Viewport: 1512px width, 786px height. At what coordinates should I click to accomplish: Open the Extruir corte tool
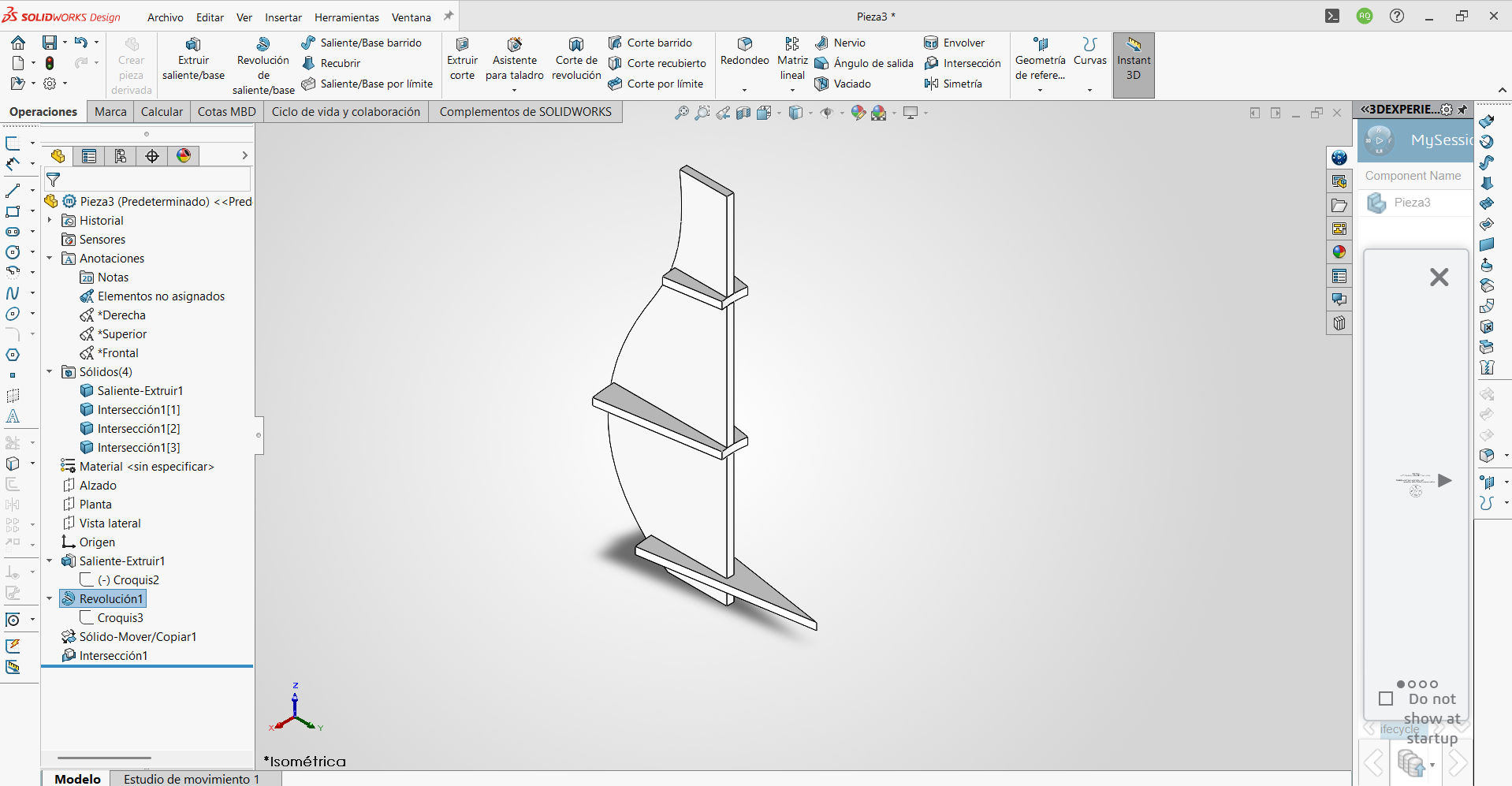[462, 59]
